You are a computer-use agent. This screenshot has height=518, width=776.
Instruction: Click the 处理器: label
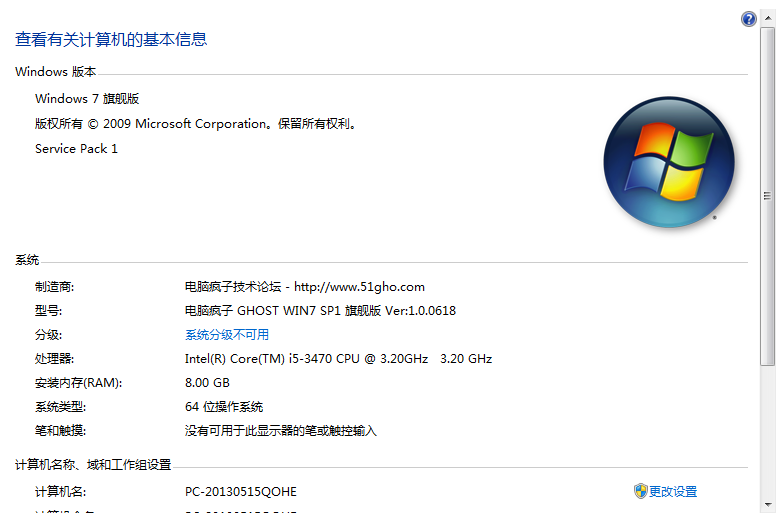(54, 359)
